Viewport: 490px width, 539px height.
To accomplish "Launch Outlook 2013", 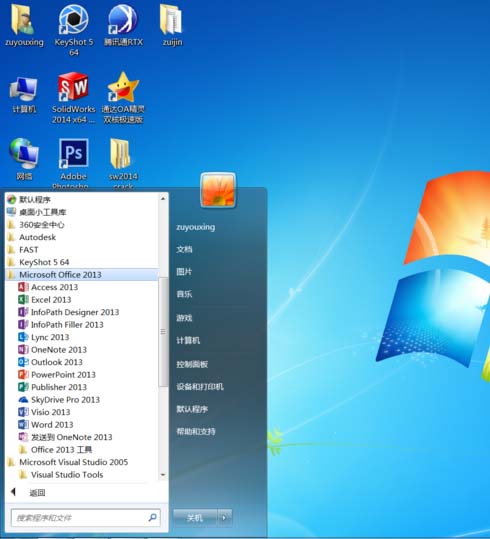I will pyautogui.click(x=50, y=362).
